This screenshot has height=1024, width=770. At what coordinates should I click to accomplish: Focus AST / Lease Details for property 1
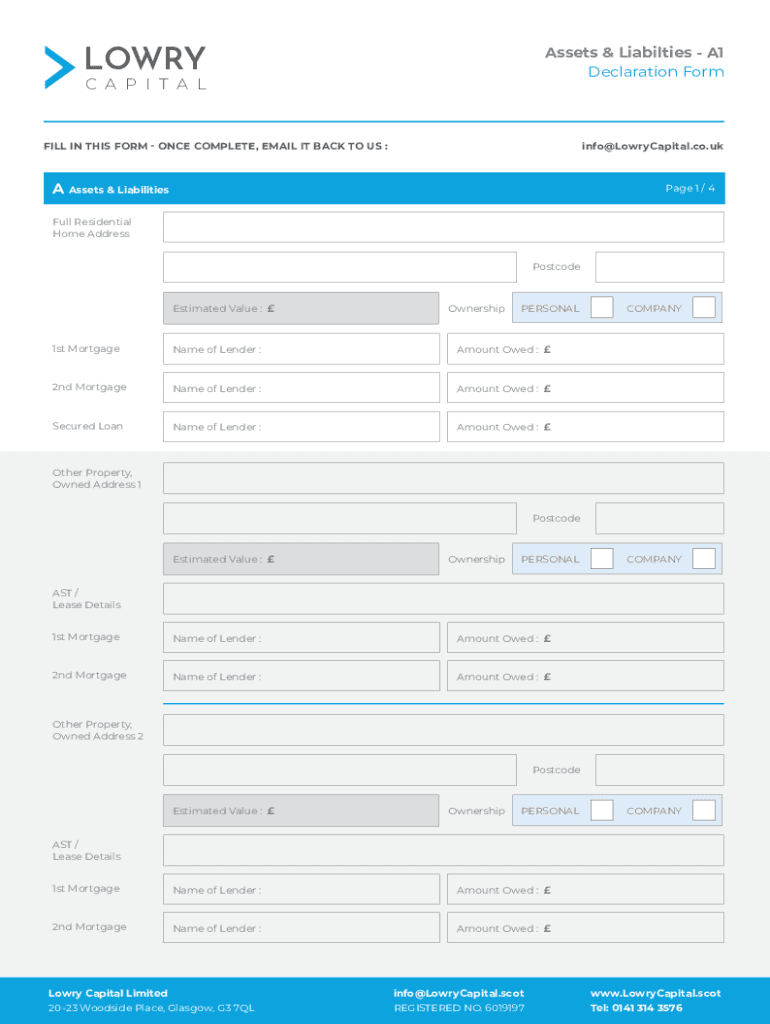[x=443, y=599]
